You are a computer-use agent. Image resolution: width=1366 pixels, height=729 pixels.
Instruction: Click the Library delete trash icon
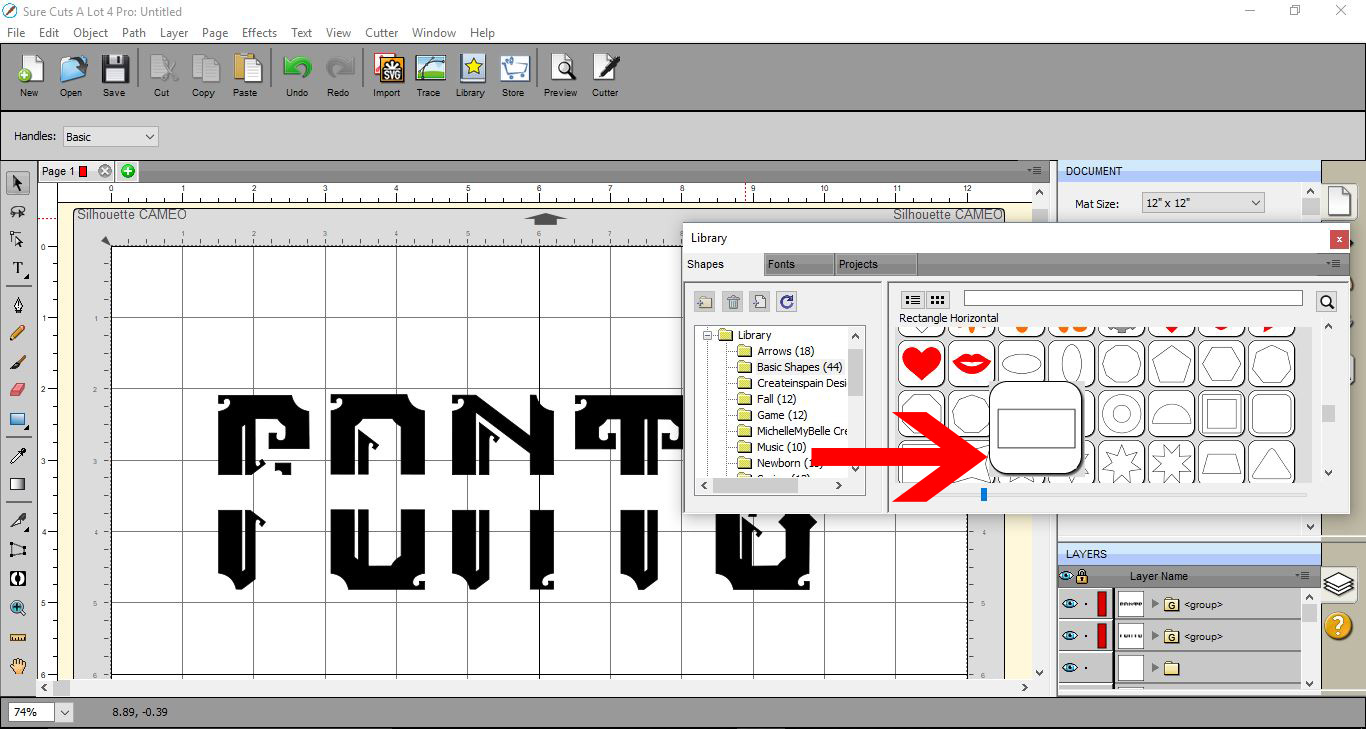pos(733,301)
